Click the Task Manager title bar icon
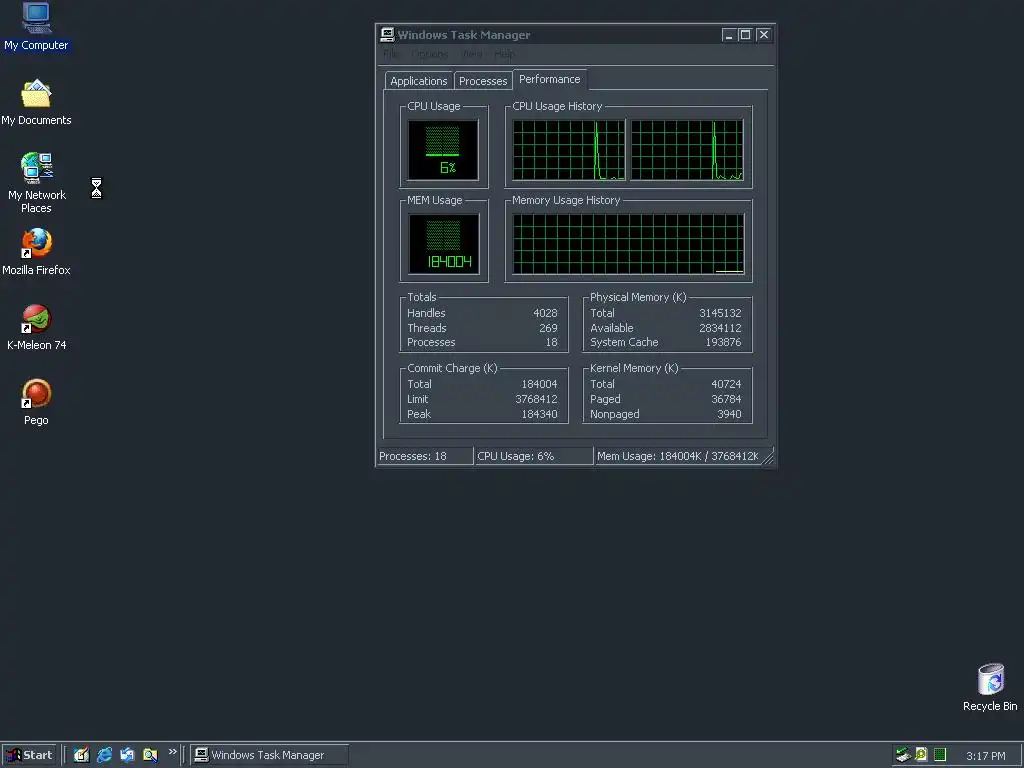Screen dimensions: 1024x768 point(387,35)
